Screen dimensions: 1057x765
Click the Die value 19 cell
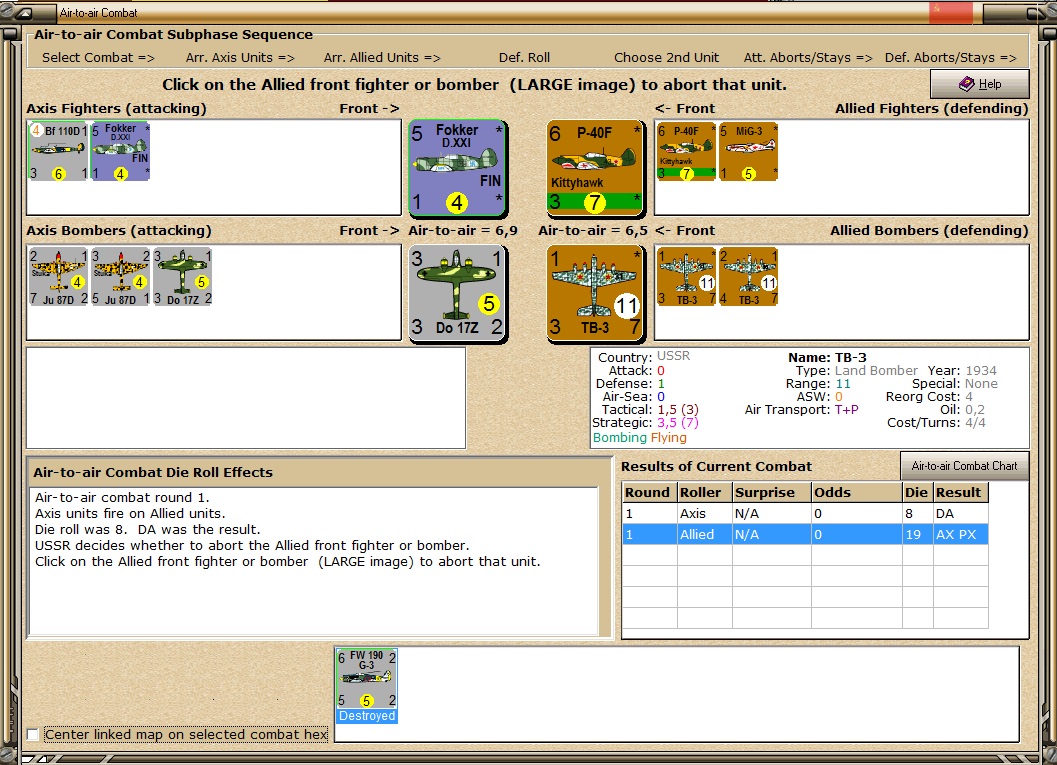click(x=917, y=534)
